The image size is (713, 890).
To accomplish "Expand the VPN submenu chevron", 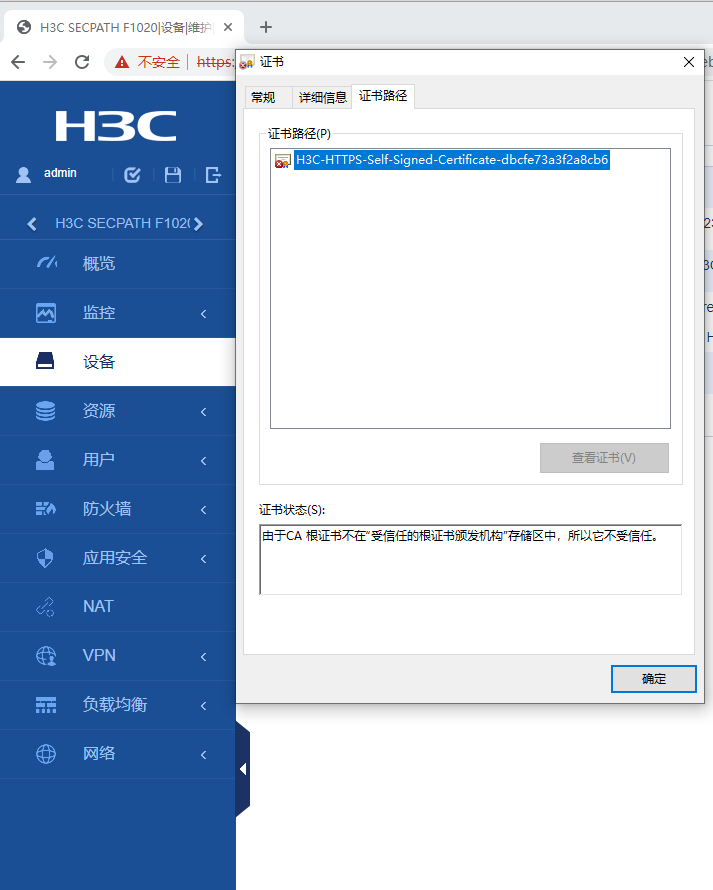I will tap(204, 657).
